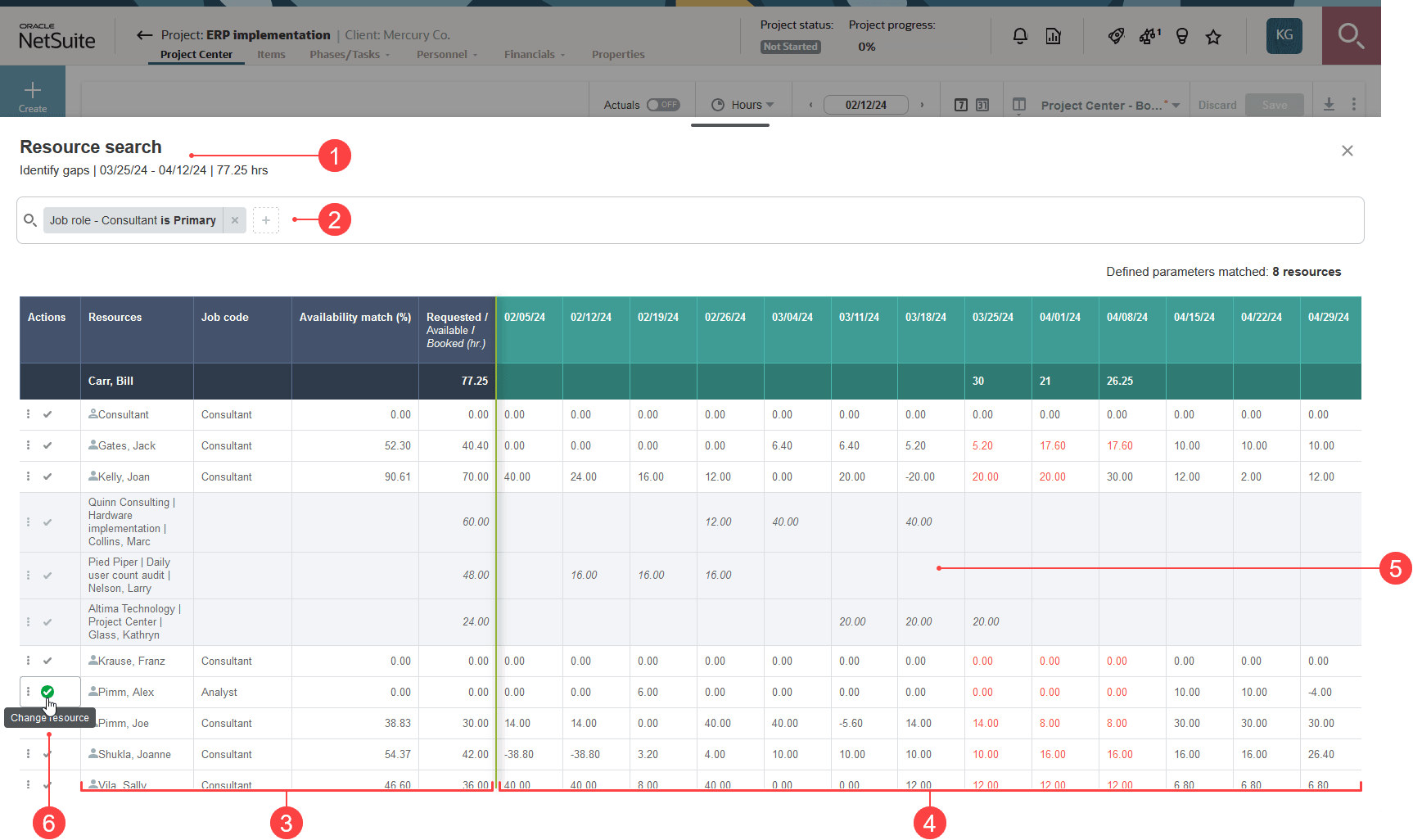Open the toolbar more options menu
Image resolution: width=1413 pixels, height=840 pixels.
point(1354,105)
